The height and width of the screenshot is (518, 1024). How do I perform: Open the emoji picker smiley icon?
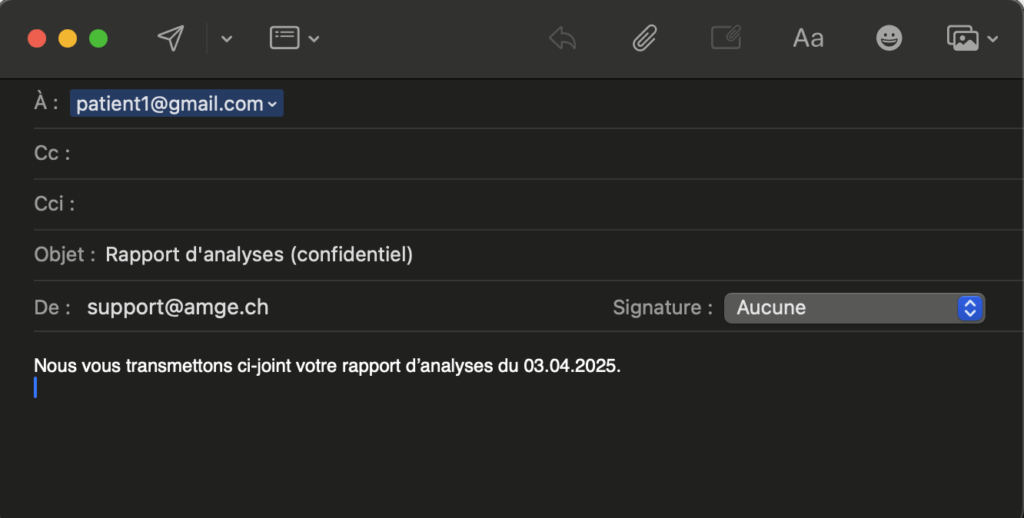pyautogui.click(x=888, y=38)
